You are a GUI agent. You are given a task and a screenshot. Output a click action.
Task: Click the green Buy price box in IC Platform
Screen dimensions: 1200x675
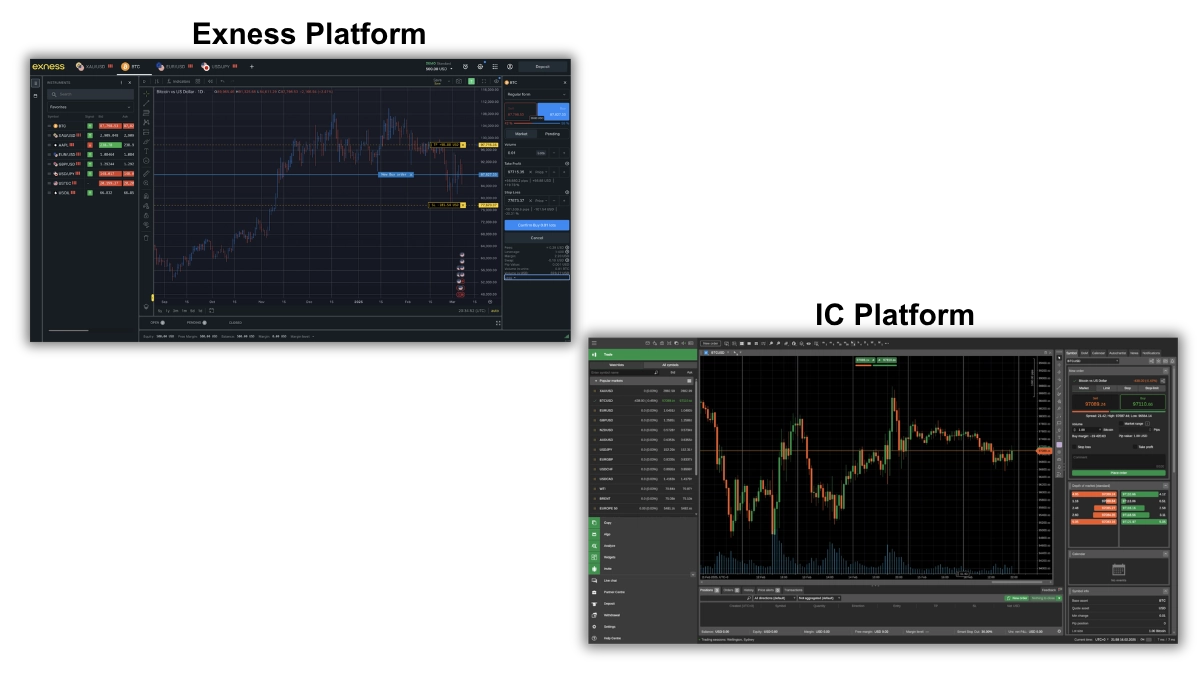[x=1142, y=402]
